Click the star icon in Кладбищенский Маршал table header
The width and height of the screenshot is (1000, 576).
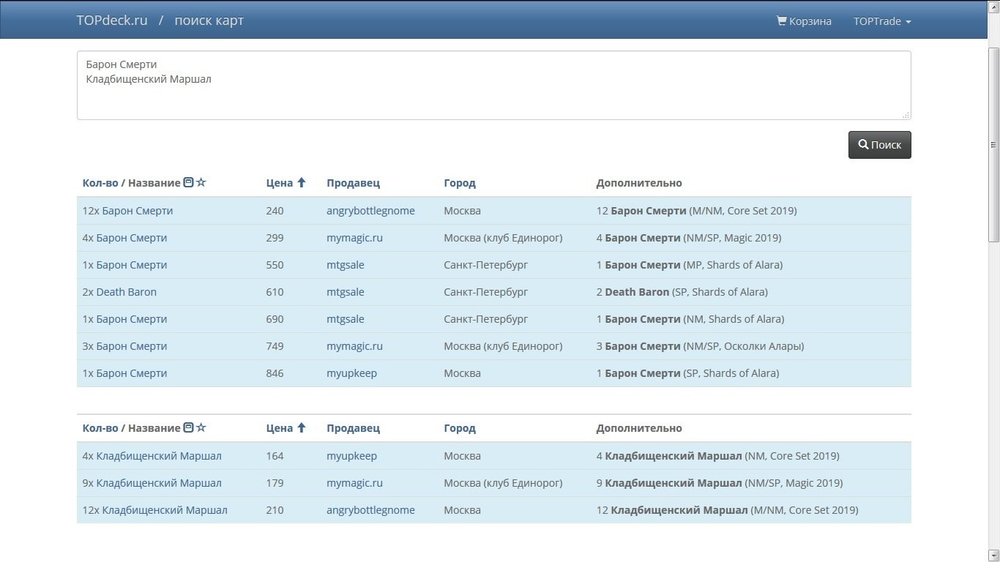tap(201, 428)
